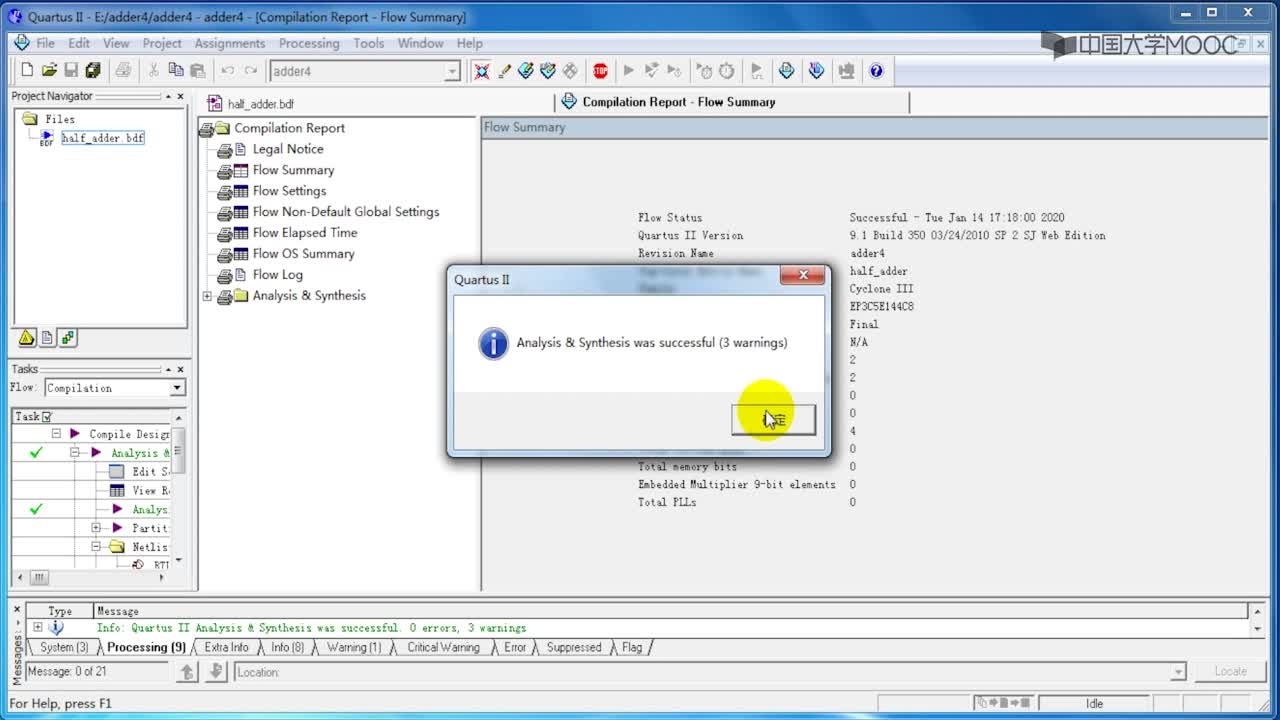Click the Save All toolbar icon
The width and height of the screenshot is (1280, 720).
coord(93,70)
